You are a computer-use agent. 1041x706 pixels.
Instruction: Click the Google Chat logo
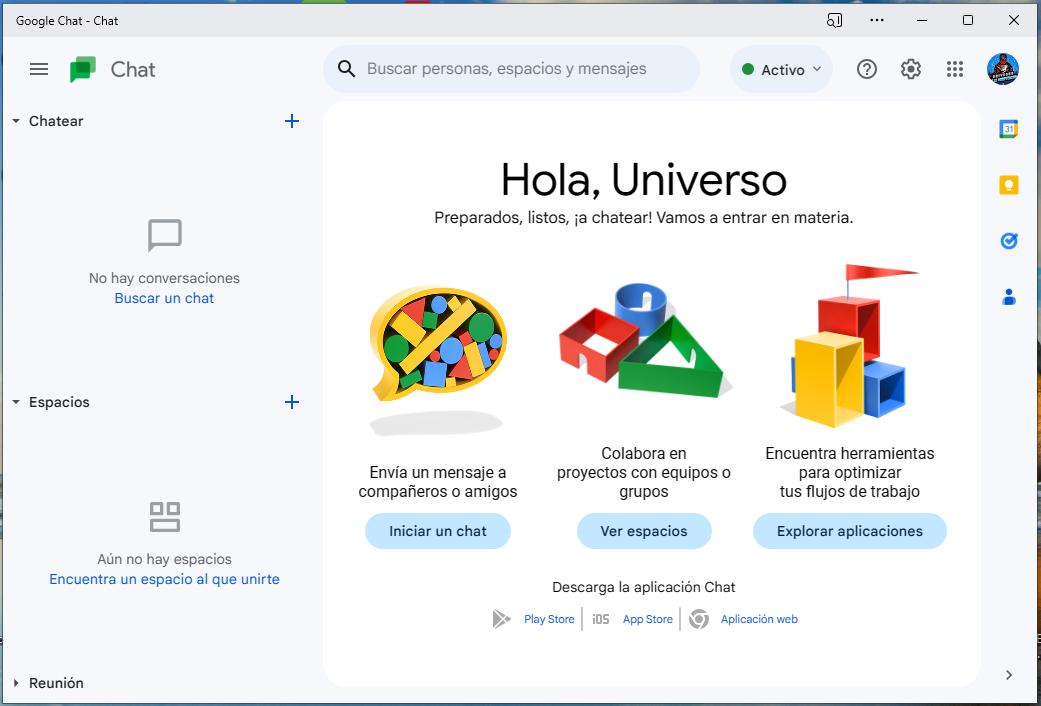click(83, 69)
